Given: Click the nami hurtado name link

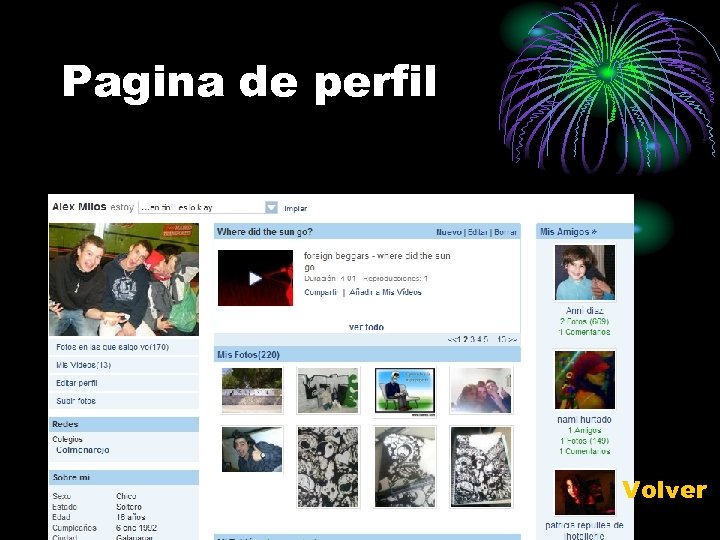Looking at the screenshot, I should pyautogui.click(x=585, y=420).
